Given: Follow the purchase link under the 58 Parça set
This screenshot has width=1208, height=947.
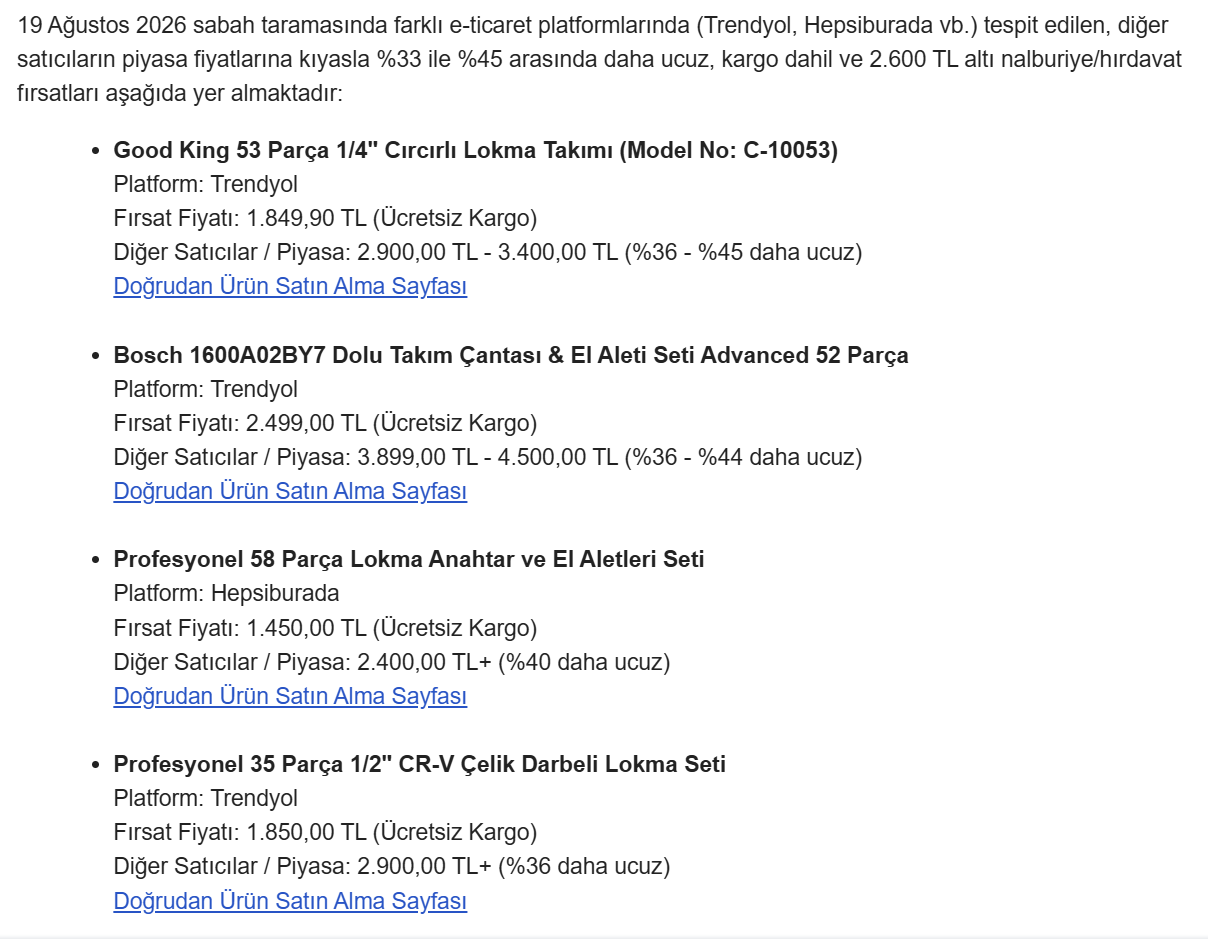Looking at the screenshot, I should (x=290, y=696).
